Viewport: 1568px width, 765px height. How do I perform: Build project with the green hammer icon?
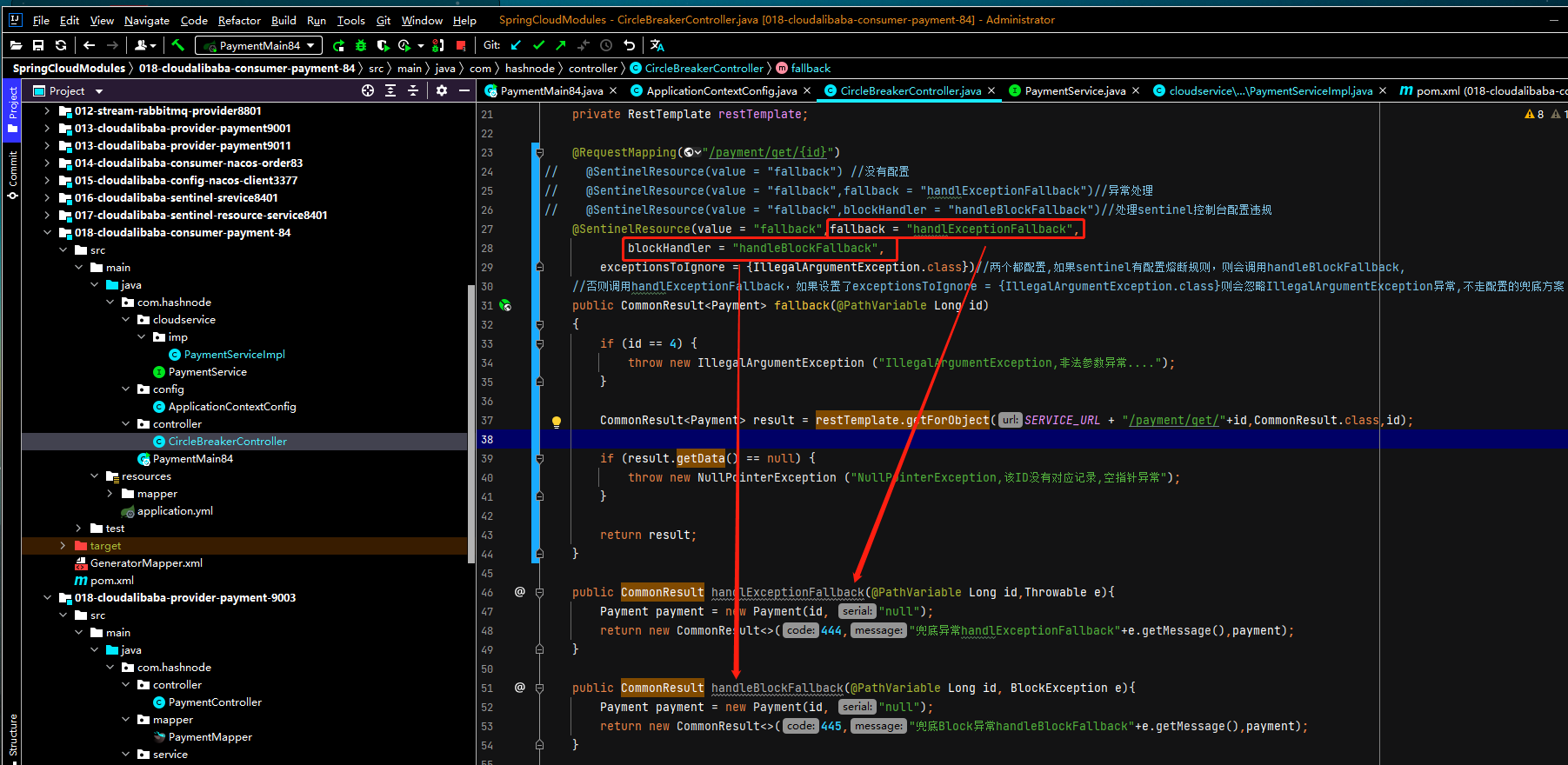pos(178,45)
